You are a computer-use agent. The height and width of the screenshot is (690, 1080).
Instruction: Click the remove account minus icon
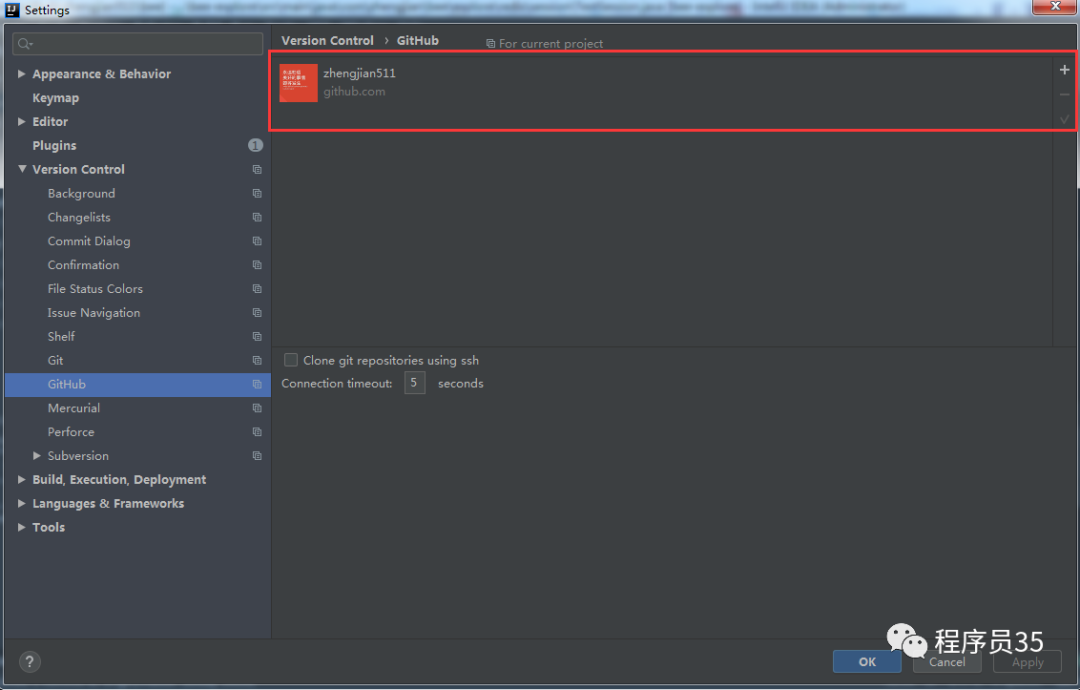[x=1064, y=94]
